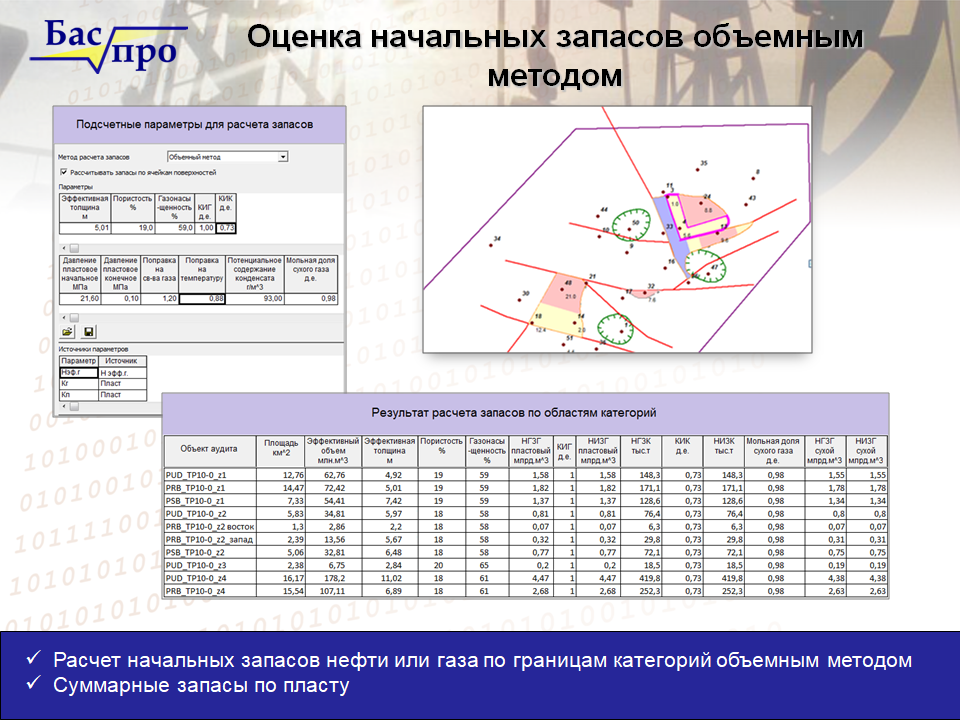The width and height of the screenshot is (960, 720).
Task: Click scrollbar thumb under the parameter sources table
Action: coord(74,407)
